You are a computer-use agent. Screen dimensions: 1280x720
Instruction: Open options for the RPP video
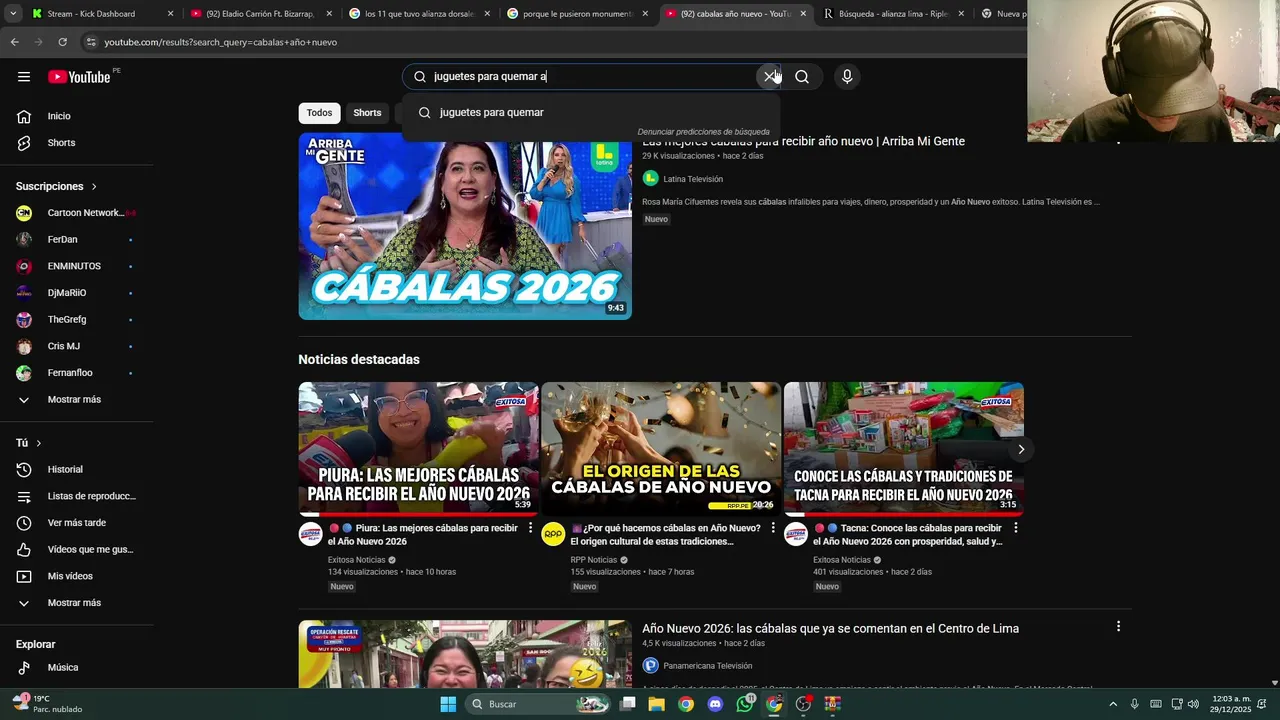pos(773,528)
